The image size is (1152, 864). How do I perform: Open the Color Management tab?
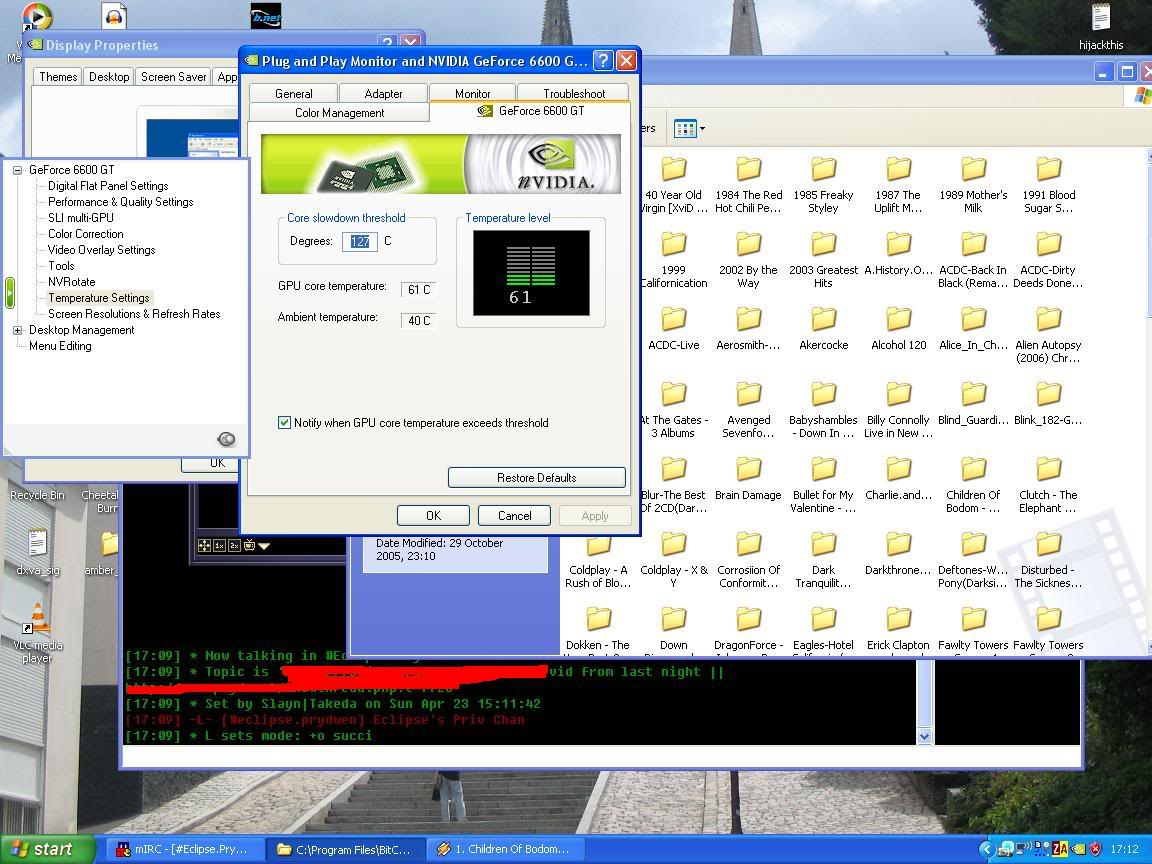pyautogui.click(x=339, y=112)
